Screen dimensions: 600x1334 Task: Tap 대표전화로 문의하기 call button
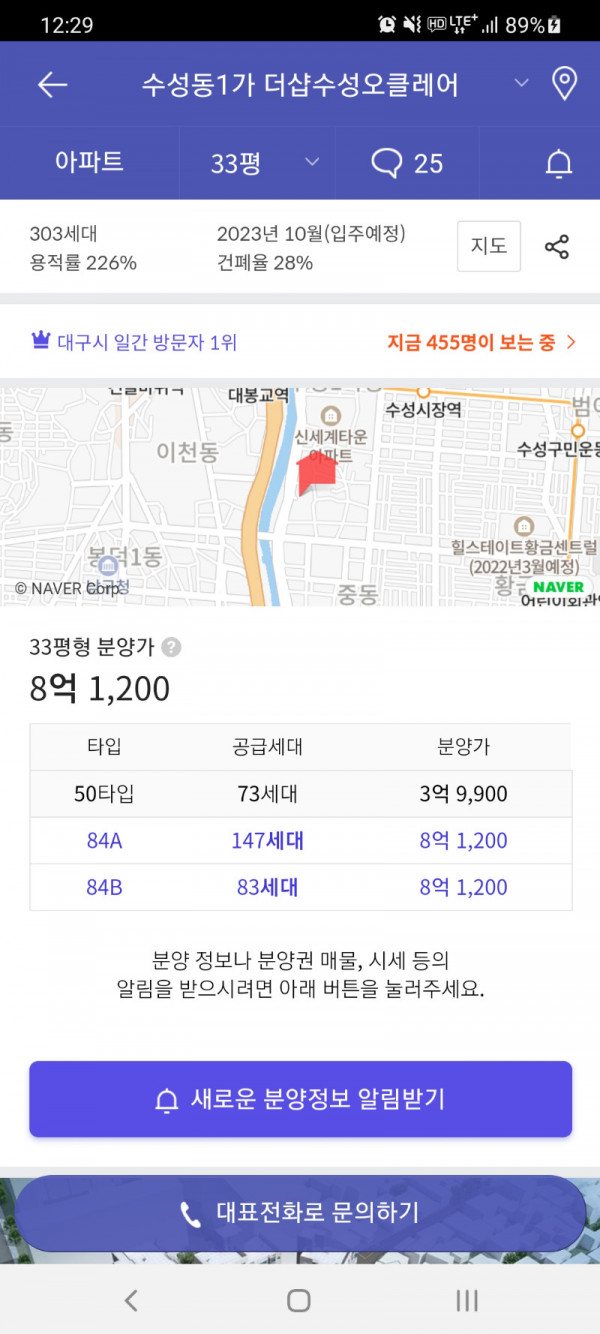300,1214
